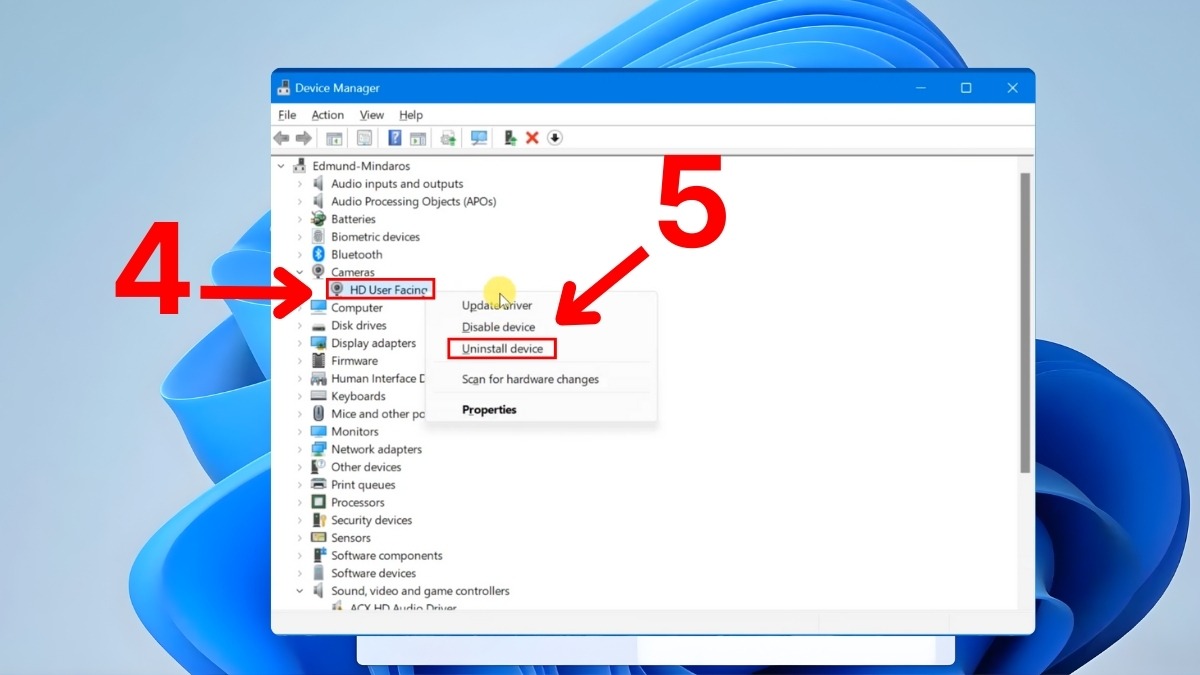This screenshot has width=1200, height=675.
Task: Choose Scan for hardware changes in context menu
Action: point(530,379)
